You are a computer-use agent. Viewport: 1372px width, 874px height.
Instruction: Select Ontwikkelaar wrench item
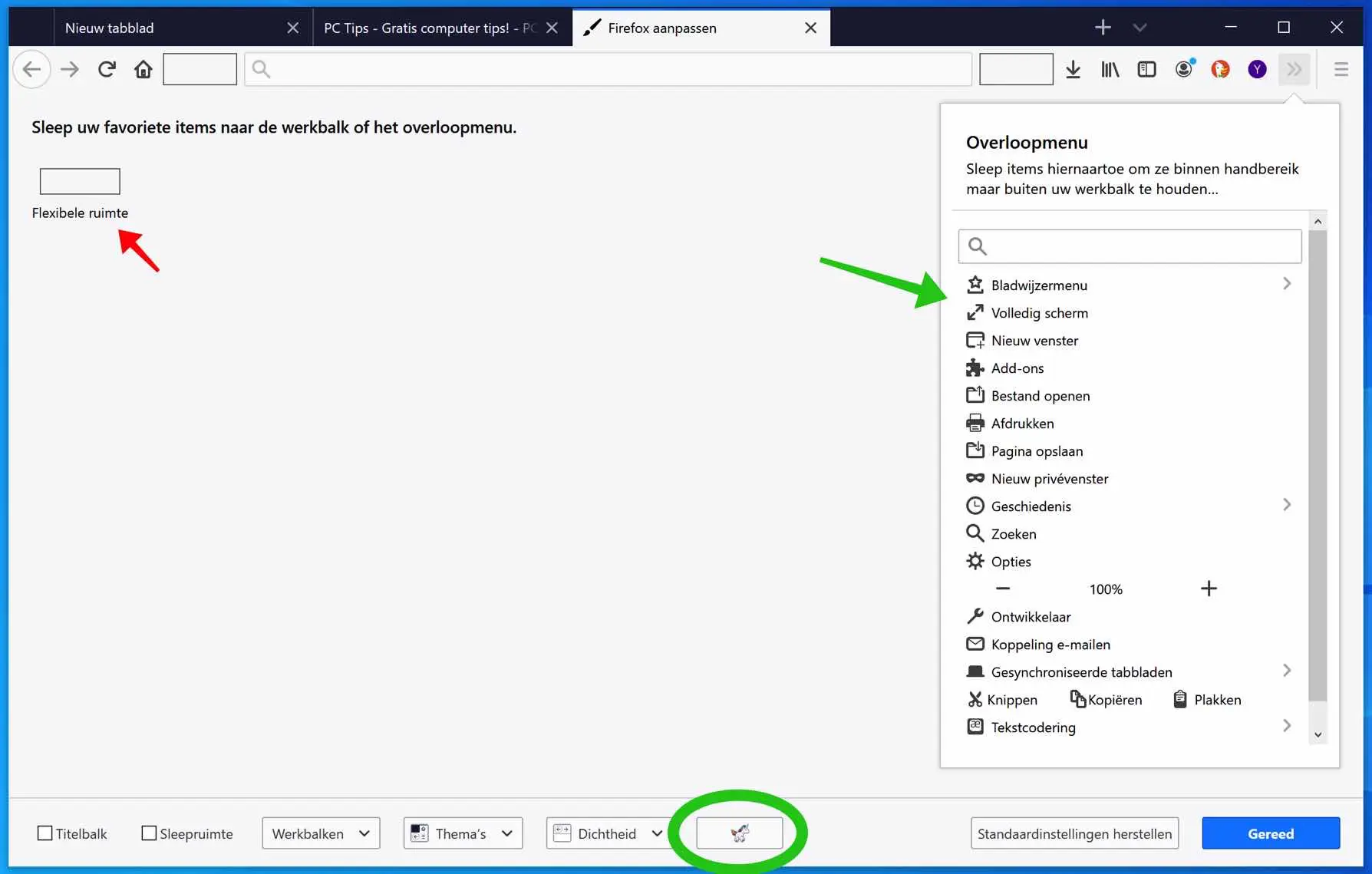tap(1130, 616)
